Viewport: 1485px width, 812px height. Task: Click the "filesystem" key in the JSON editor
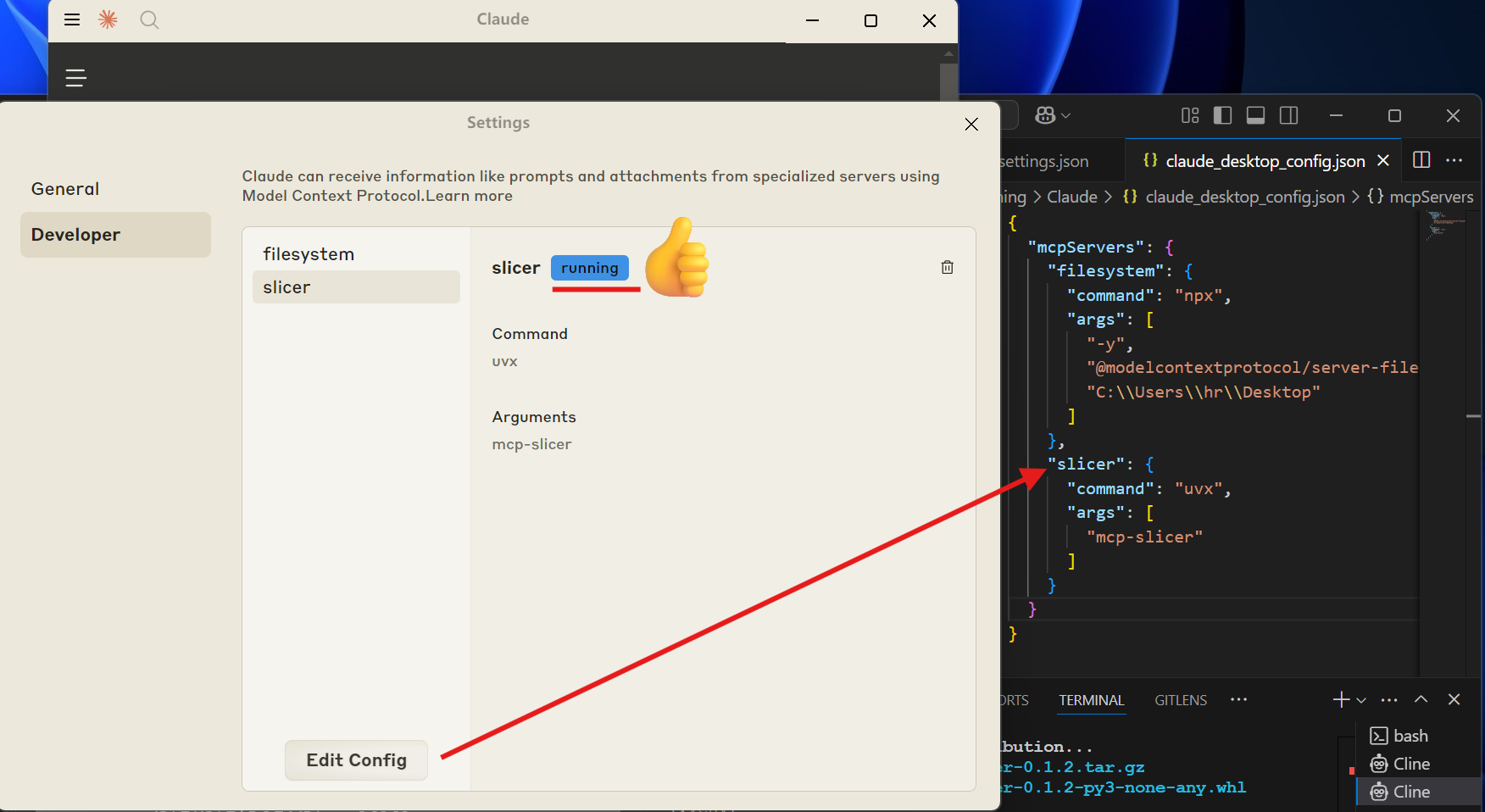(1105, 271)
